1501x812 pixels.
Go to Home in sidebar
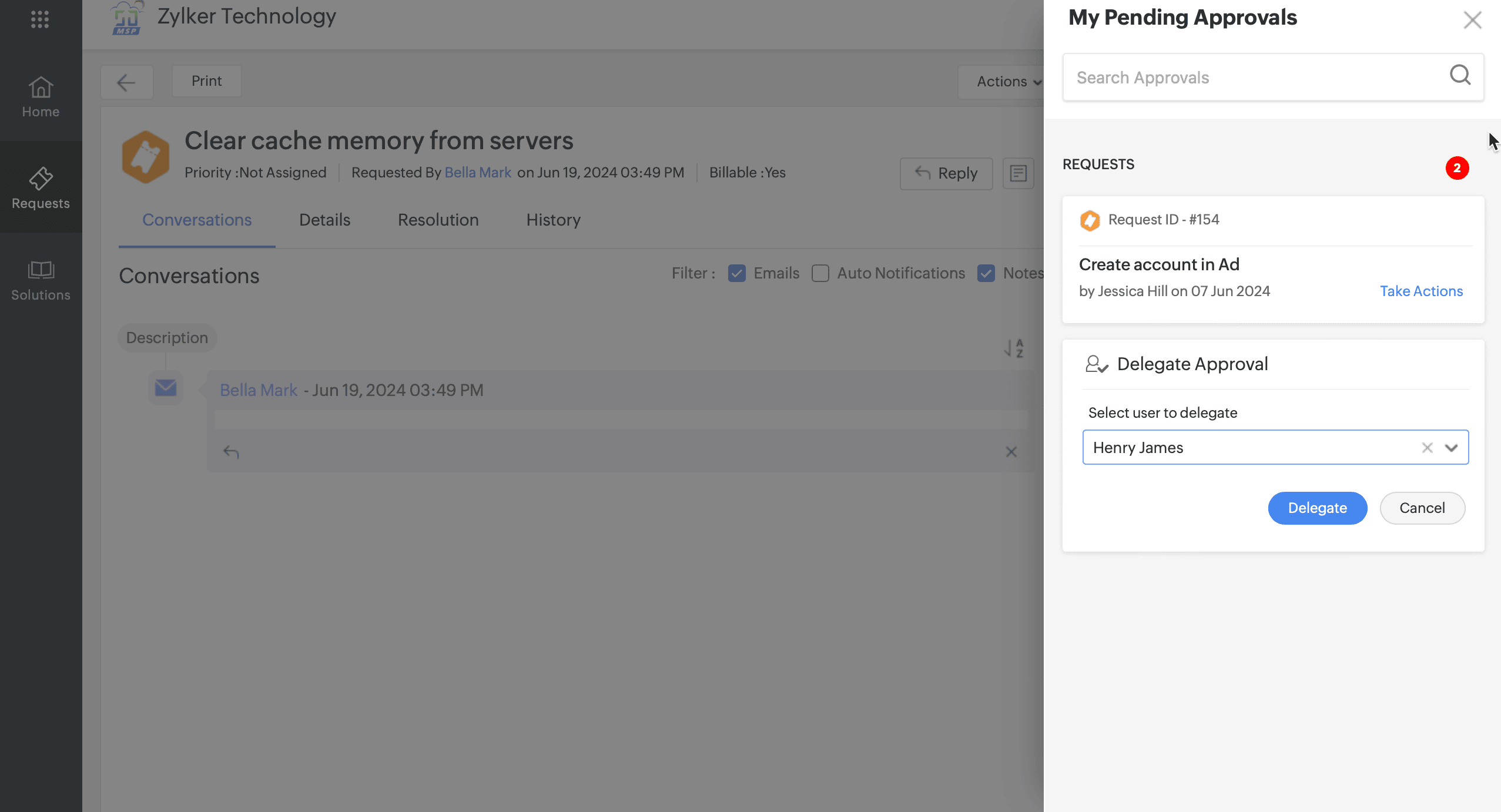click(x=41, y=97)
